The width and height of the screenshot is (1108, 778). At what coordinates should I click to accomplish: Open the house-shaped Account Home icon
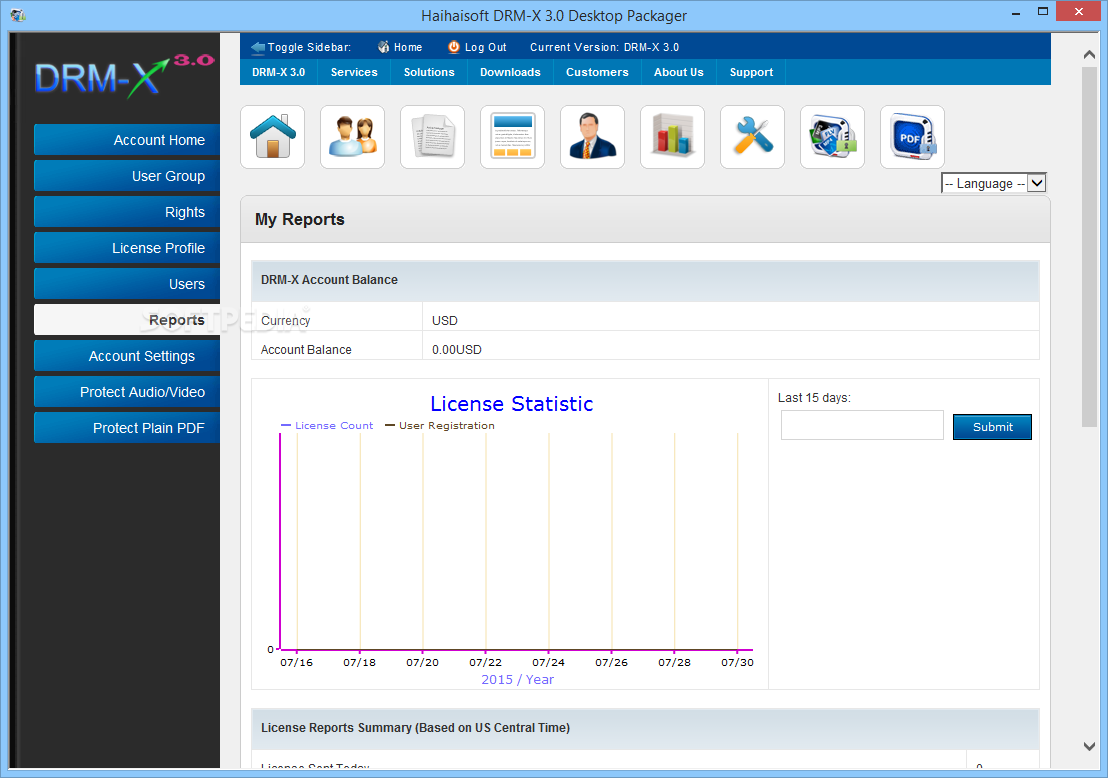pyautogui.click(x=273, y=137)
